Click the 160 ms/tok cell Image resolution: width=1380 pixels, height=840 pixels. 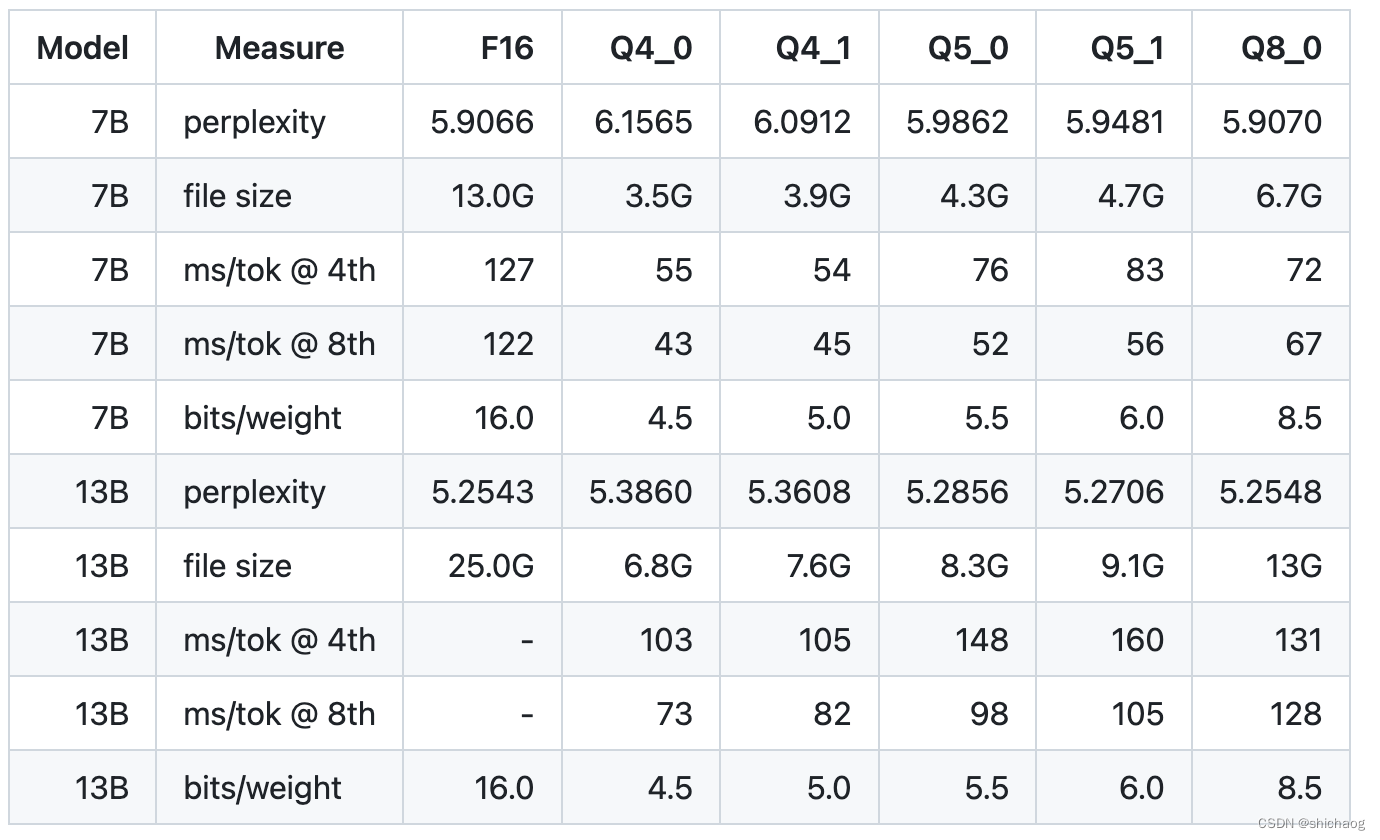[1137, 640]
